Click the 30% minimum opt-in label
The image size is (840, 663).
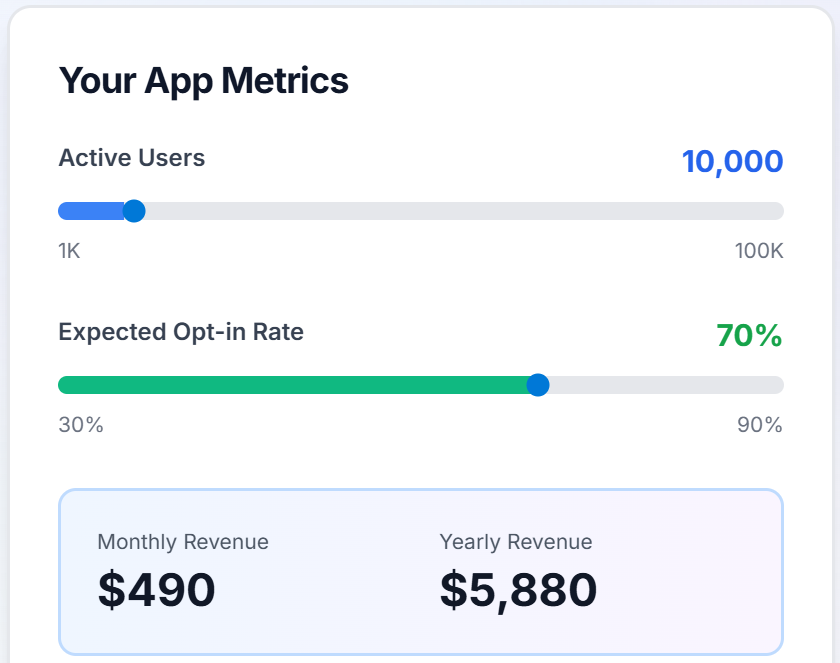click(81, 425)
